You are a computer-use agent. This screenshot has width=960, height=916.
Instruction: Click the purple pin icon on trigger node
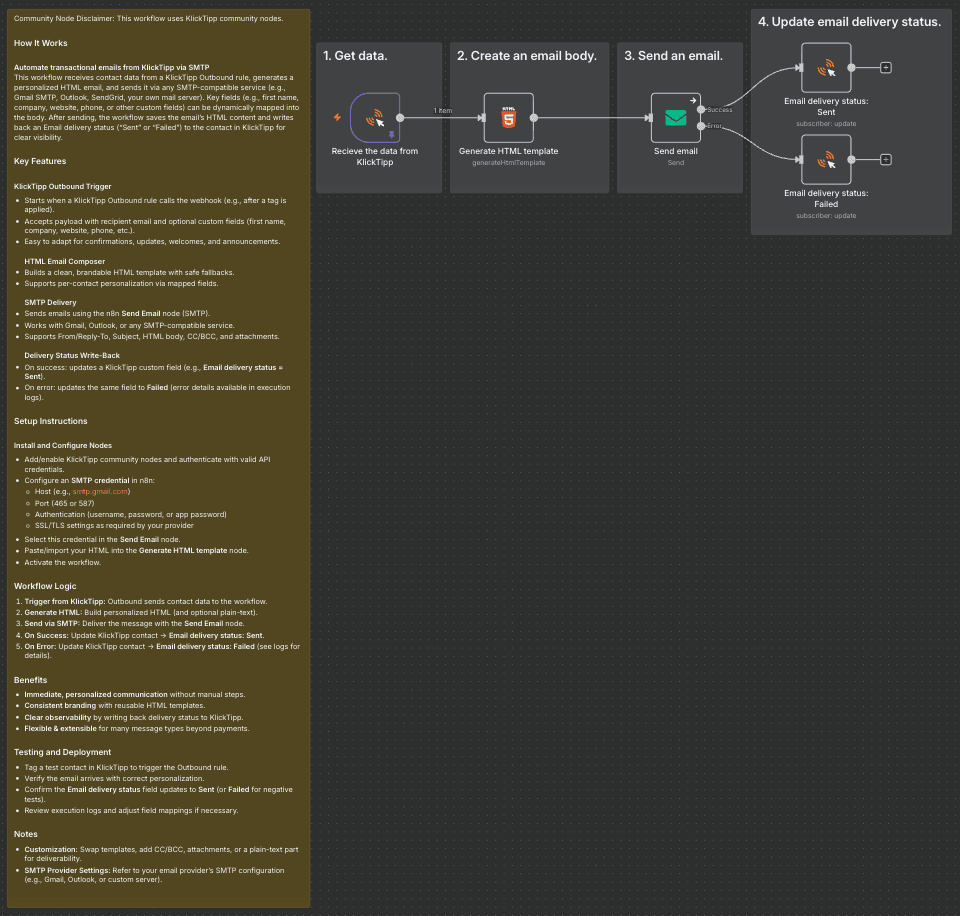click(x=391, y=132)
